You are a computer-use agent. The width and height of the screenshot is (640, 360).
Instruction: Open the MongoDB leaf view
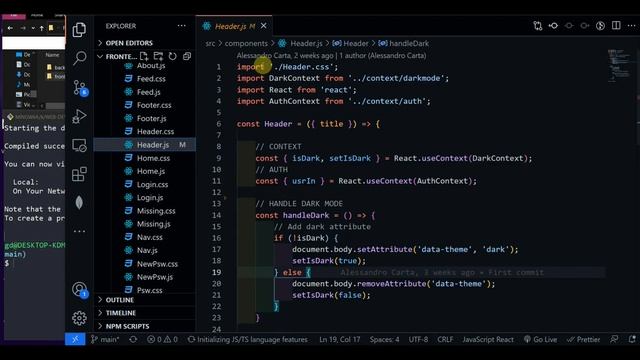click(79, 202)
